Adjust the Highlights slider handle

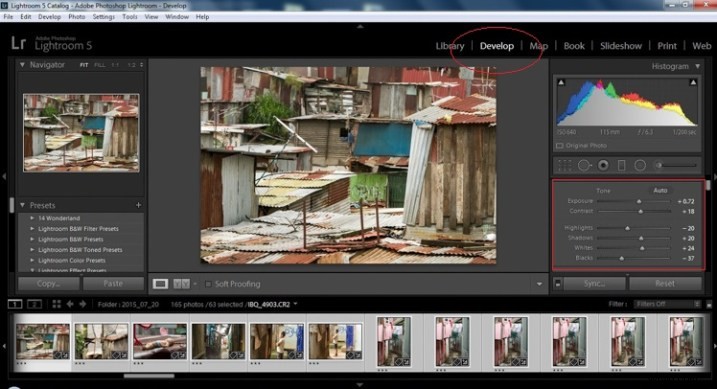[x=627, y=228]
